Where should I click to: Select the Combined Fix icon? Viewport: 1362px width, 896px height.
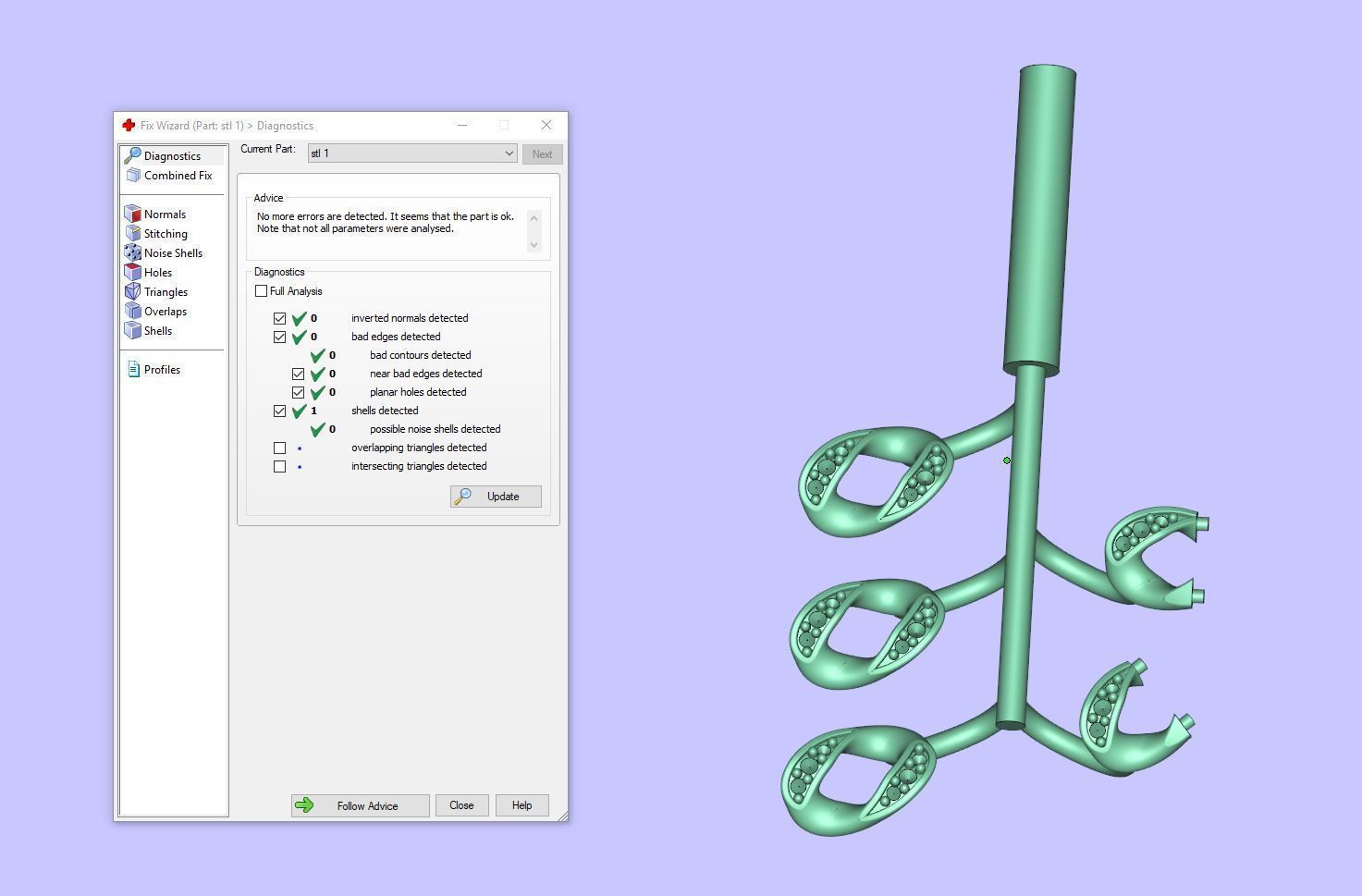click(x=133, y=175)
